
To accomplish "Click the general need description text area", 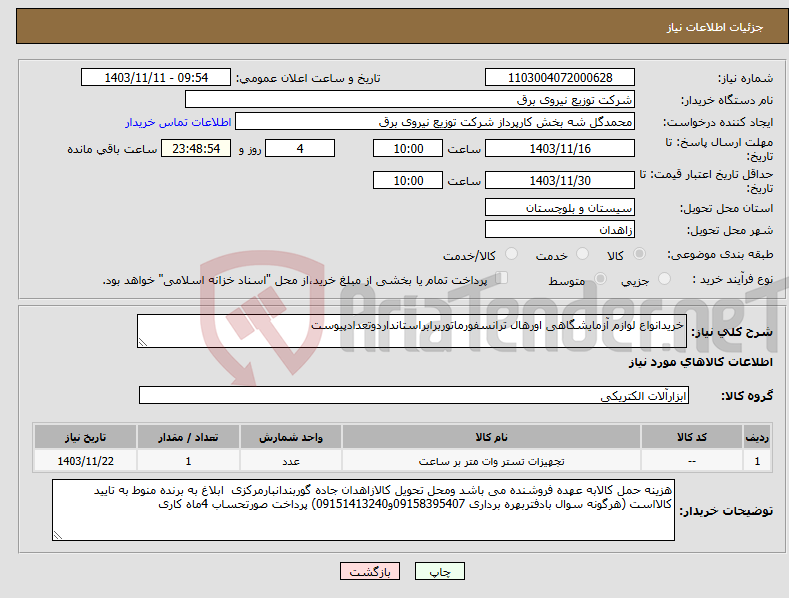I will [412, 331].
